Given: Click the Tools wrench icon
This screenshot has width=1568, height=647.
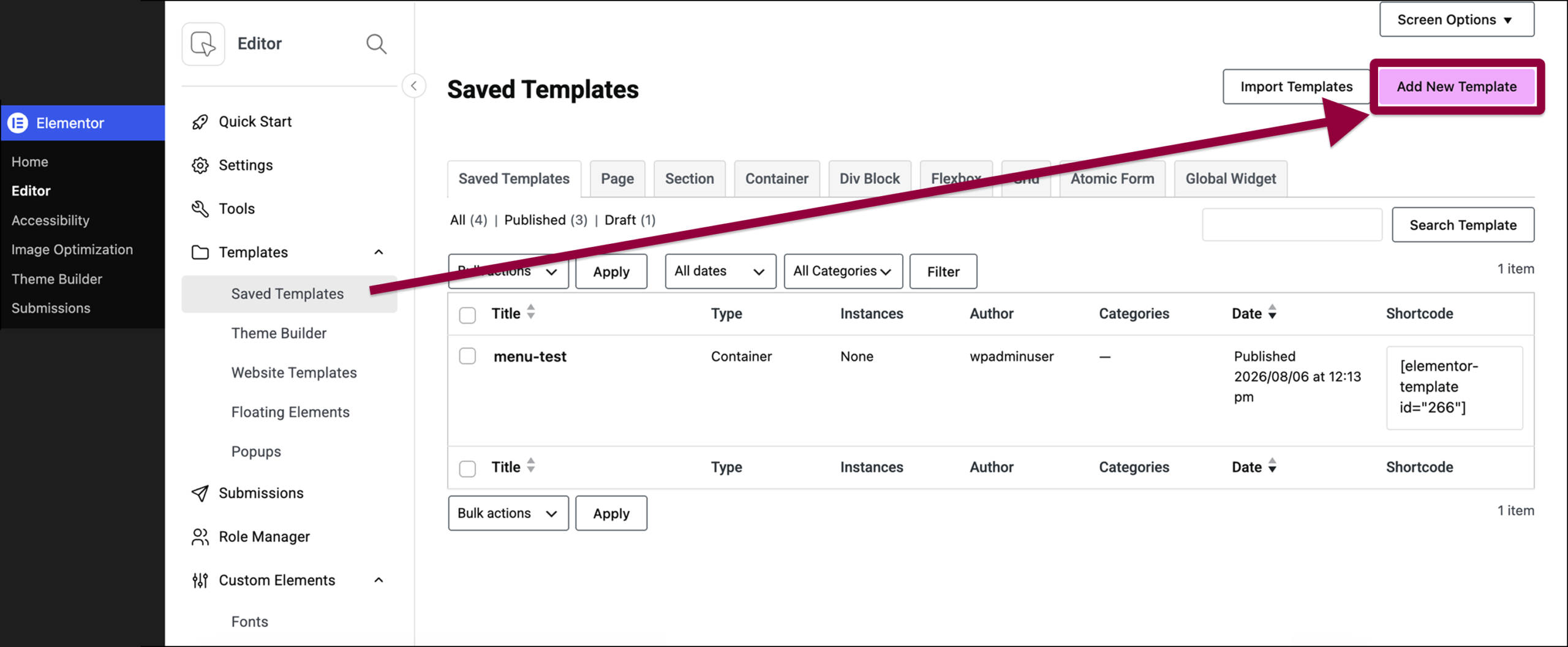Looking at the screenshot, I should tap(200, 209).
